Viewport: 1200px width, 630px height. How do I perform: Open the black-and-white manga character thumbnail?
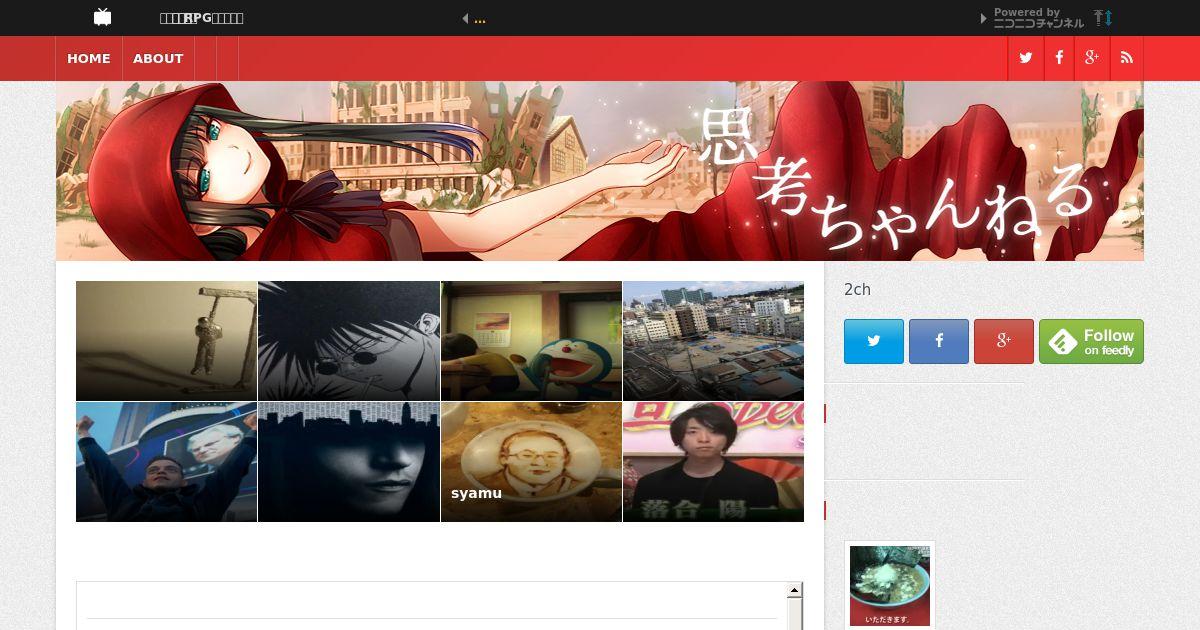point(349,341)
